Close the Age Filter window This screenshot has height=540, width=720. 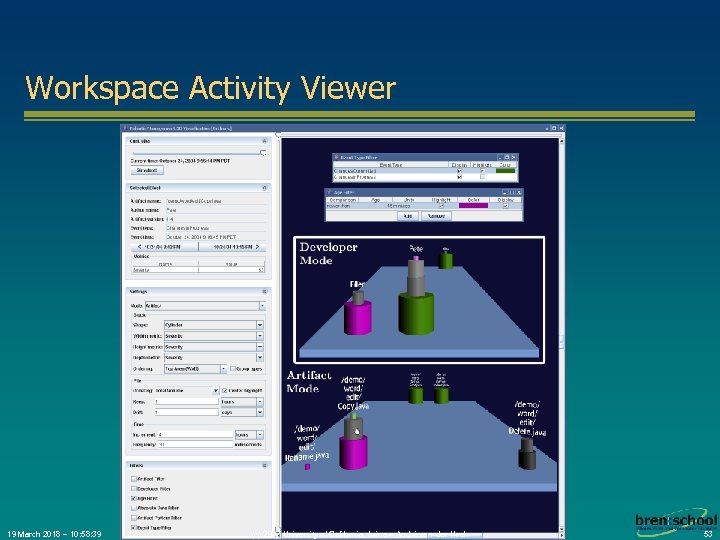coord(519,192)
